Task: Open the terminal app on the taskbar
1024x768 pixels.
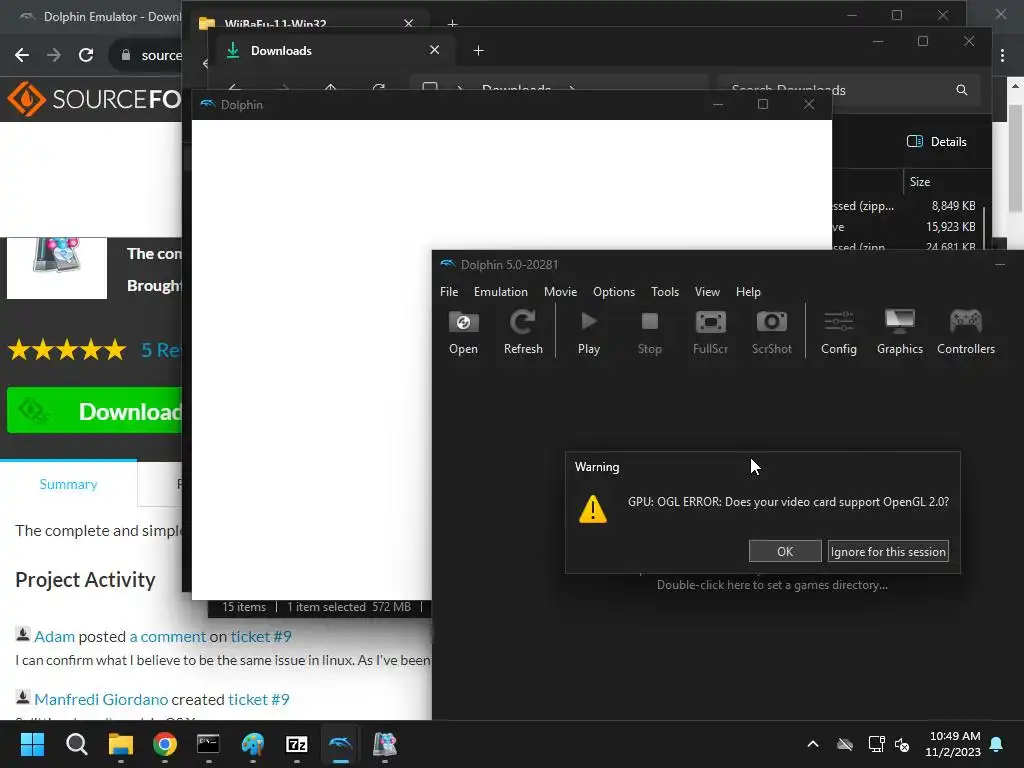Action: tap(208, 744)
